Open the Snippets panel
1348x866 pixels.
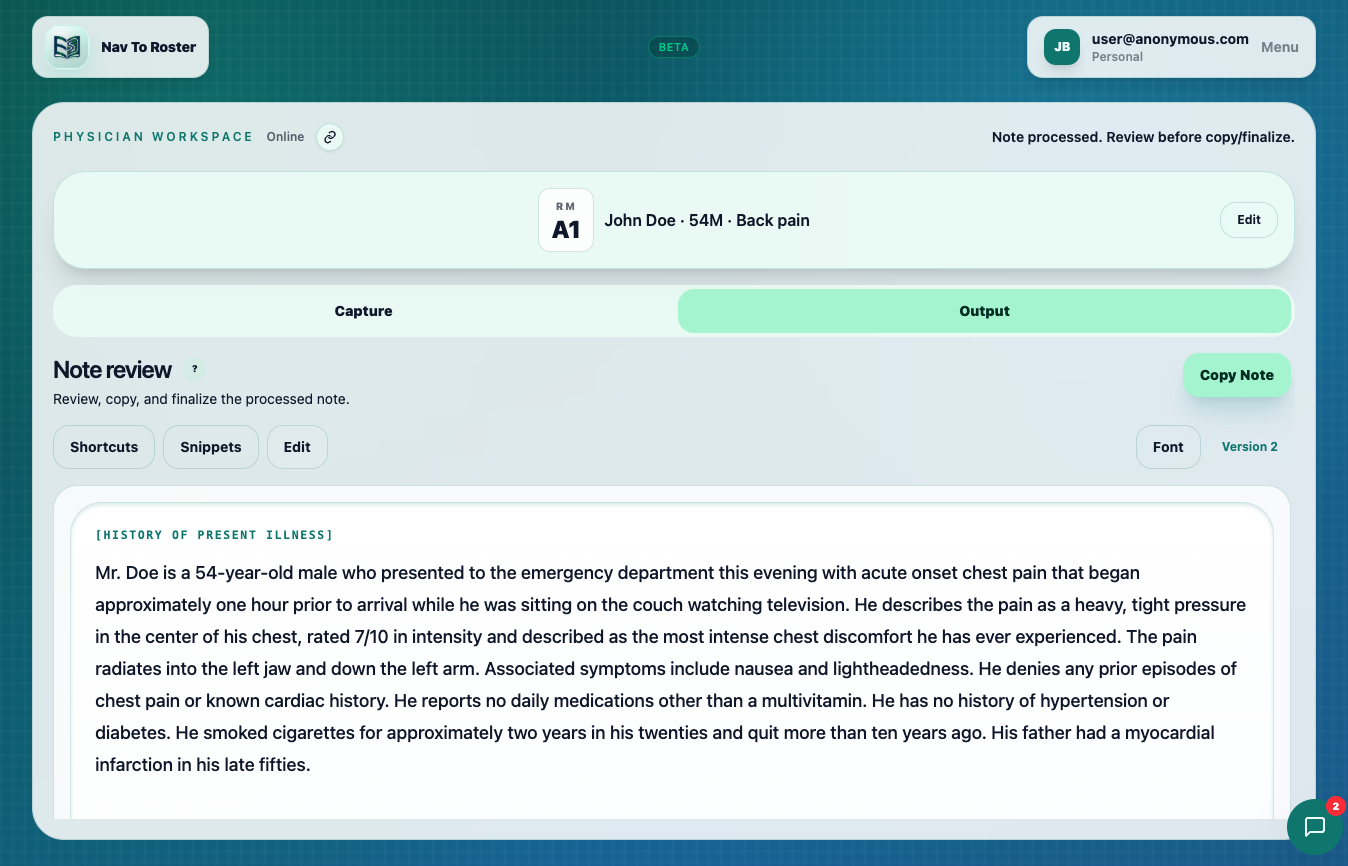(211, 447)
